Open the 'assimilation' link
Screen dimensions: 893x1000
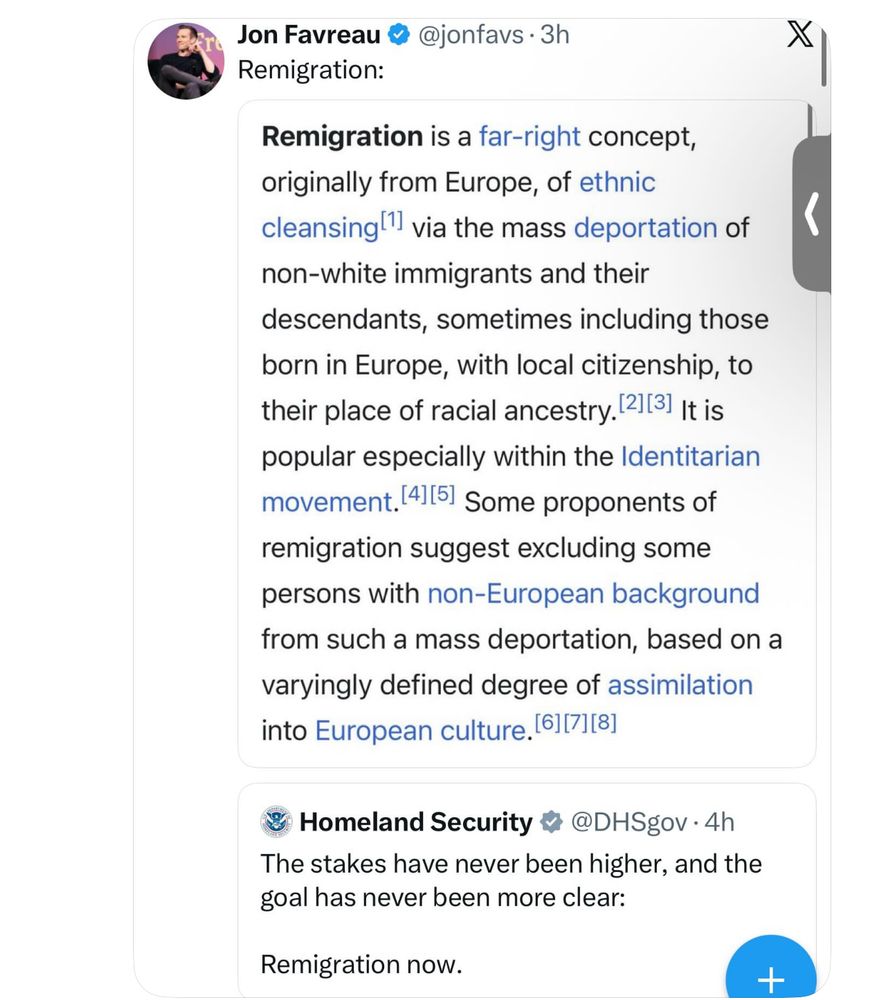click(680, 685)
